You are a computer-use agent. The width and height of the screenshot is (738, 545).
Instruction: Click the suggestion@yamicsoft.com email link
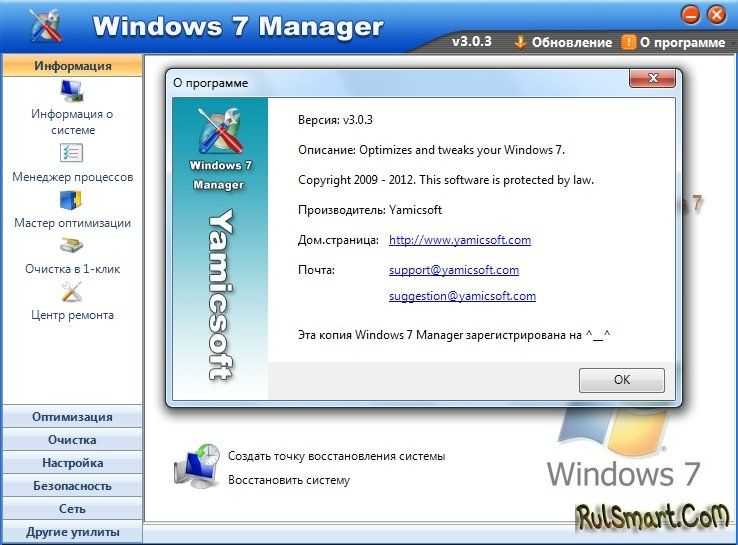(x=462, y=296)
